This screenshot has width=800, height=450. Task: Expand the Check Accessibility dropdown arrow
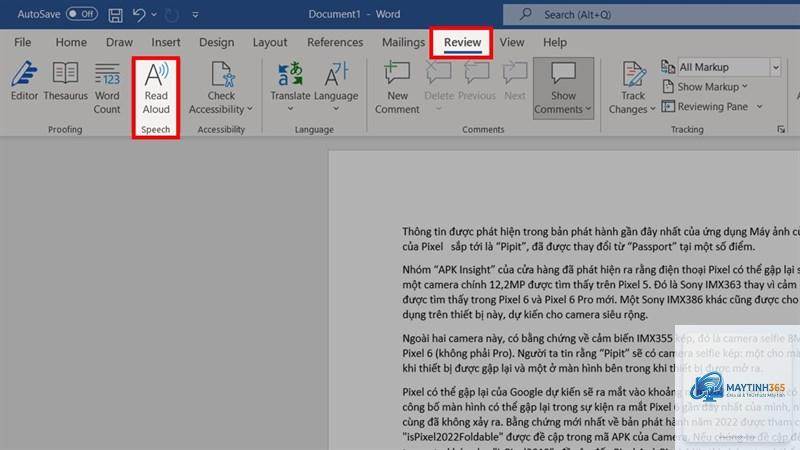click(250, 109)
